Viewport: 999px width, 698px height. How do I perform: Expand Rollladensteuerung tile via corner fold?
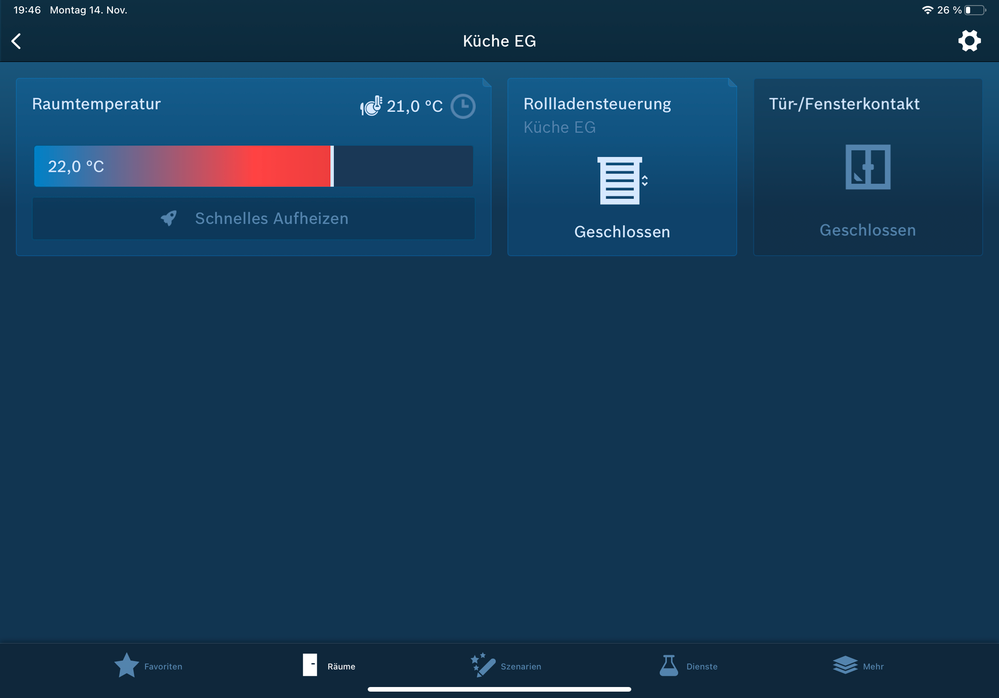click(x=732, y=83)
